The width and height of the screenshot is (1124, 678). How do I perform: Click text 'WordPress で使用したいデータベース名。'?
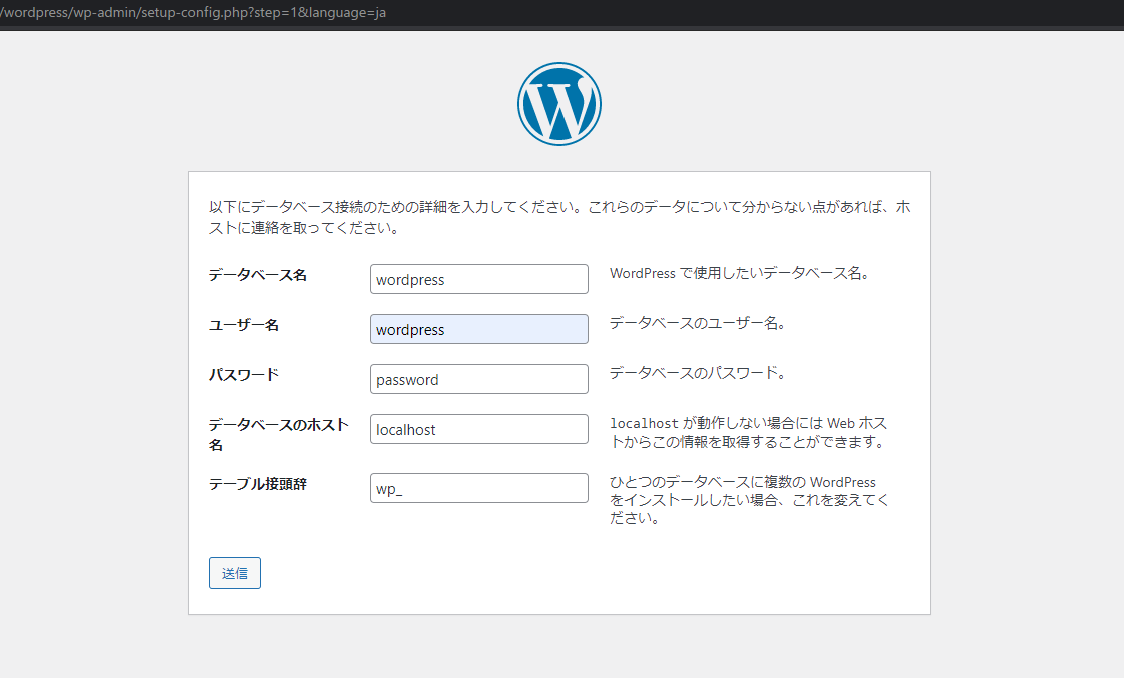[739, 273]
